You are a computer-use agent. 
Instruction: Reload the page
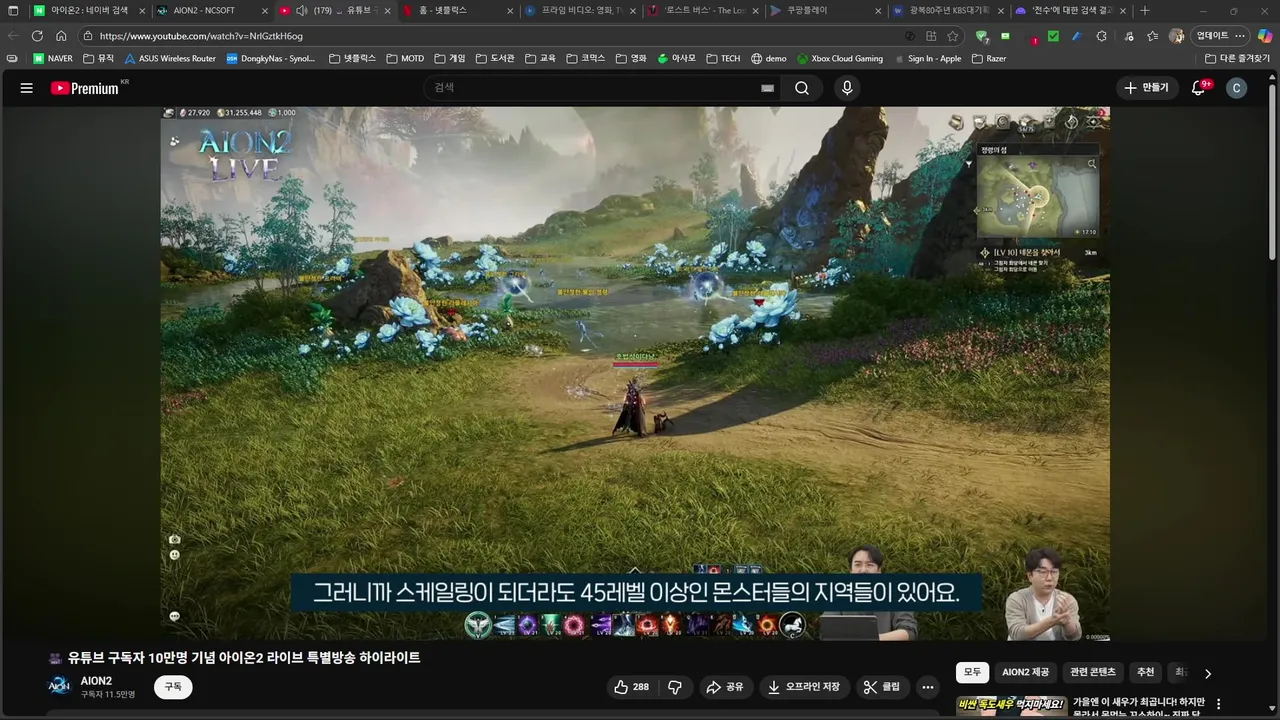pos(37,35)
